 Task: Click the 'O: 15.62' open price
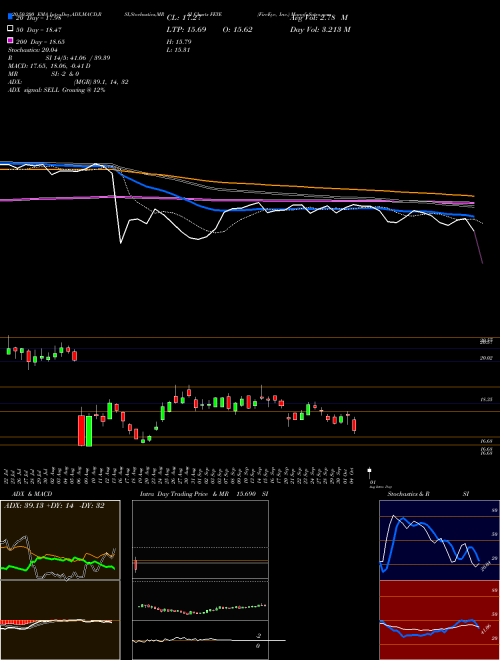[x=236, y=29]
